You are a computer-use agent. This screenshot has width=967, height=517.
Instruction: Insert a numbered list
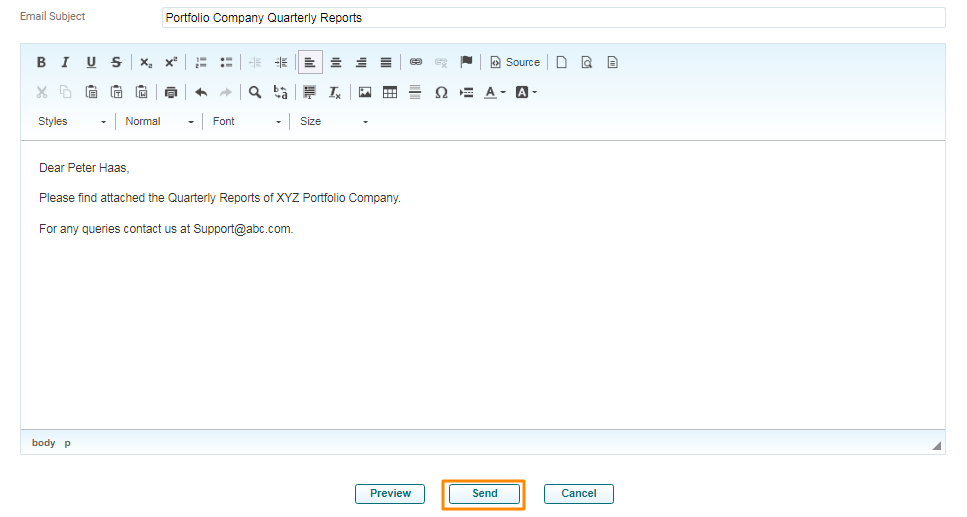(201, 62)
